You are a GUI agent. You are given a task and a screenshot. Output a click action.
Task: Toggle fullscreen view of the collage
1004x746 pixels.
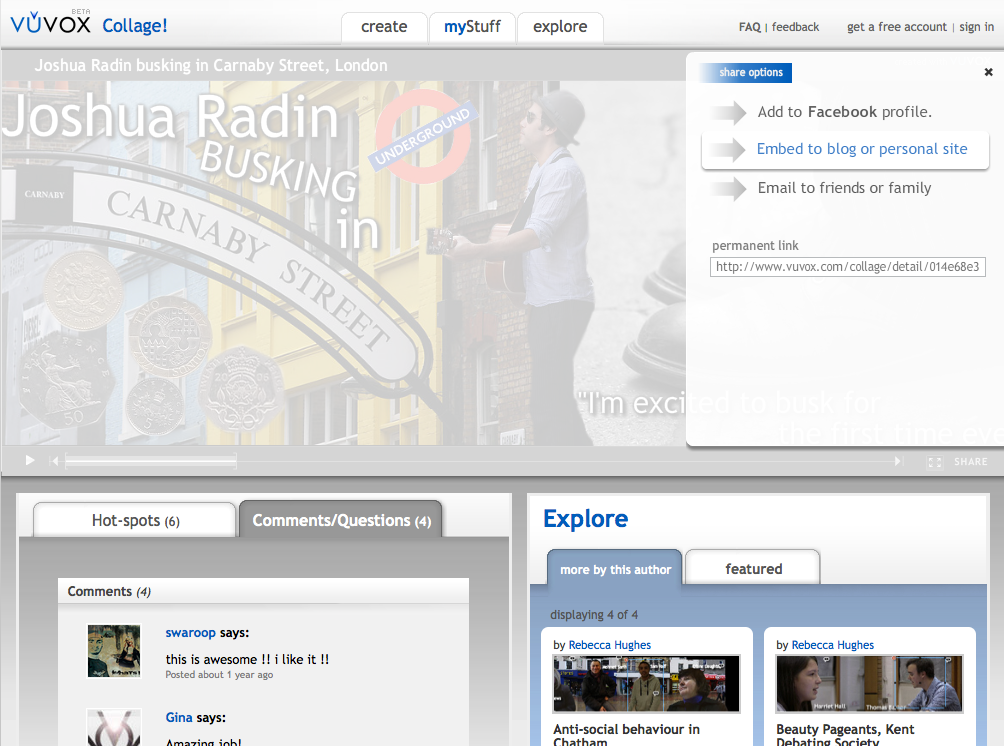pos(935,462)
